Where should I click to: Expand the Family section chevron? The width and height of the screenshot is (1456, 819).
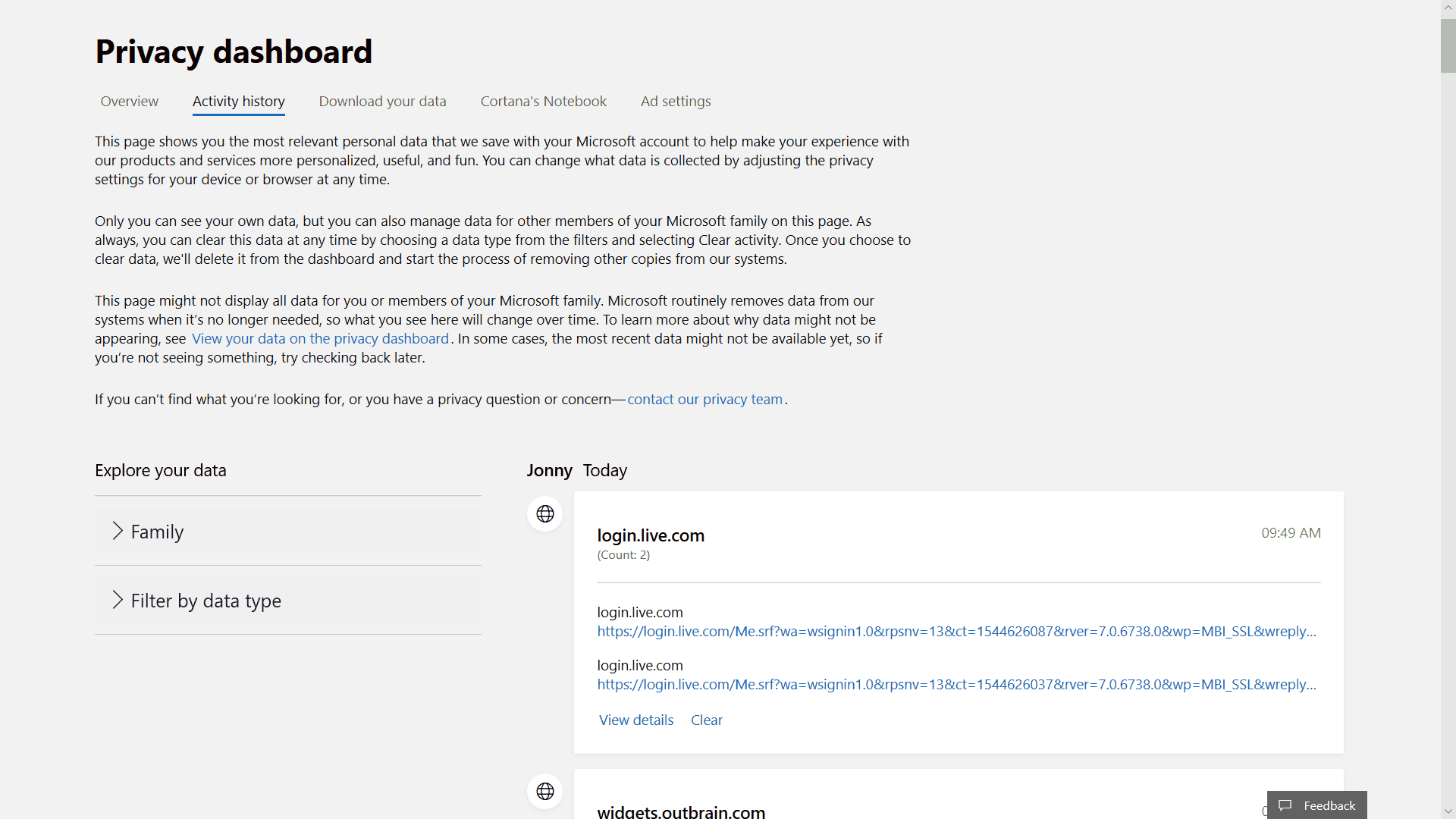click(118, 531)
